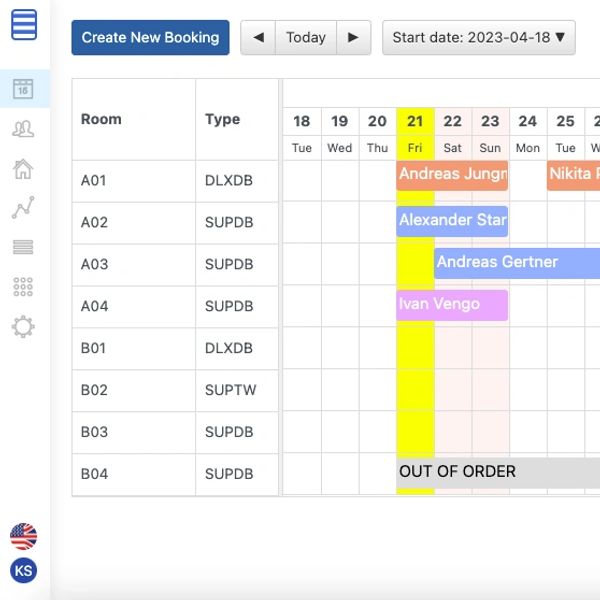Screen dimensions: 600x600
Task: Go to previous date range arrow
Action: [x=258, y=38]
